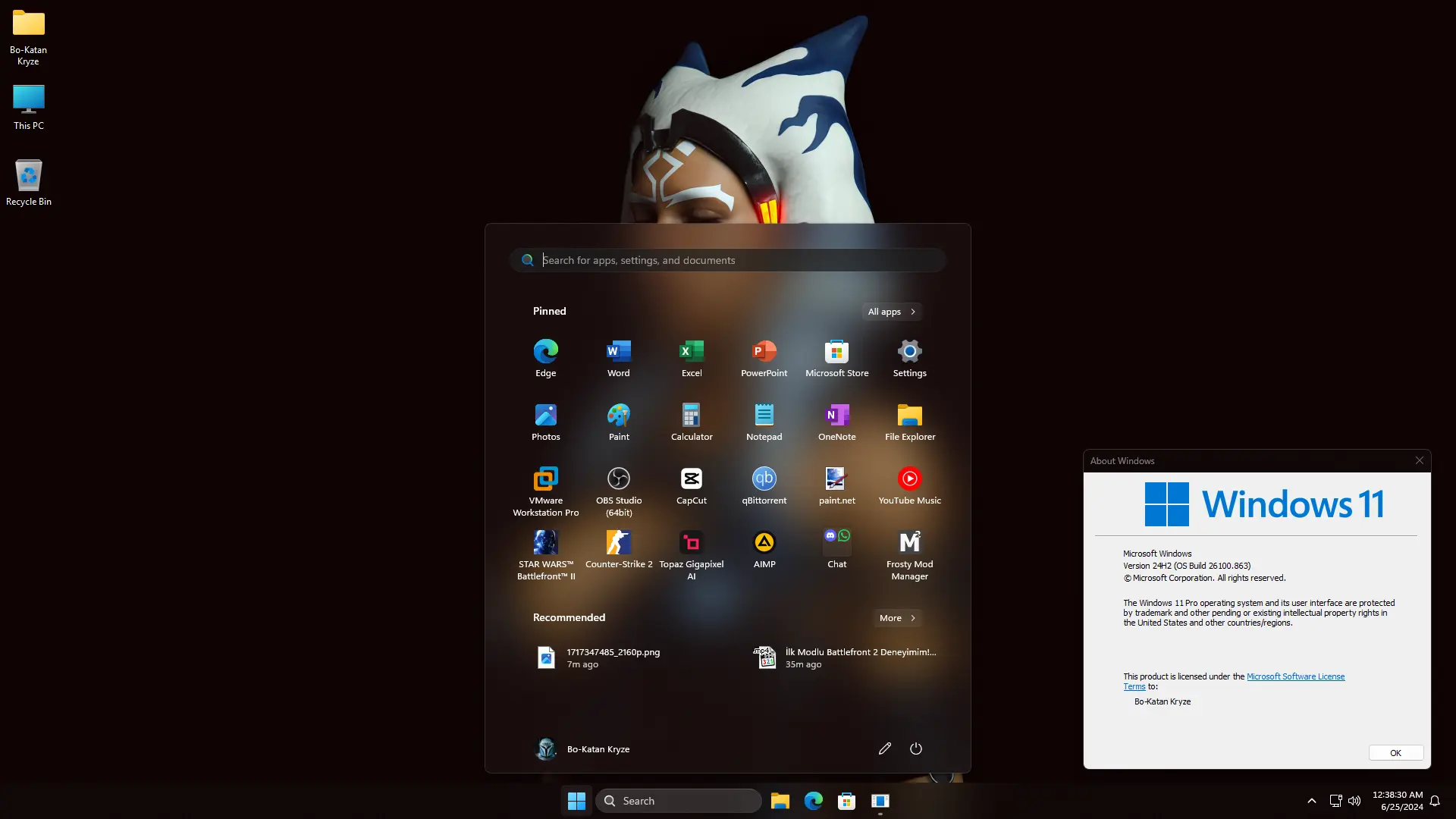Open network status tray icon
Viewport: 1456px width, 819px height.
1335,801
